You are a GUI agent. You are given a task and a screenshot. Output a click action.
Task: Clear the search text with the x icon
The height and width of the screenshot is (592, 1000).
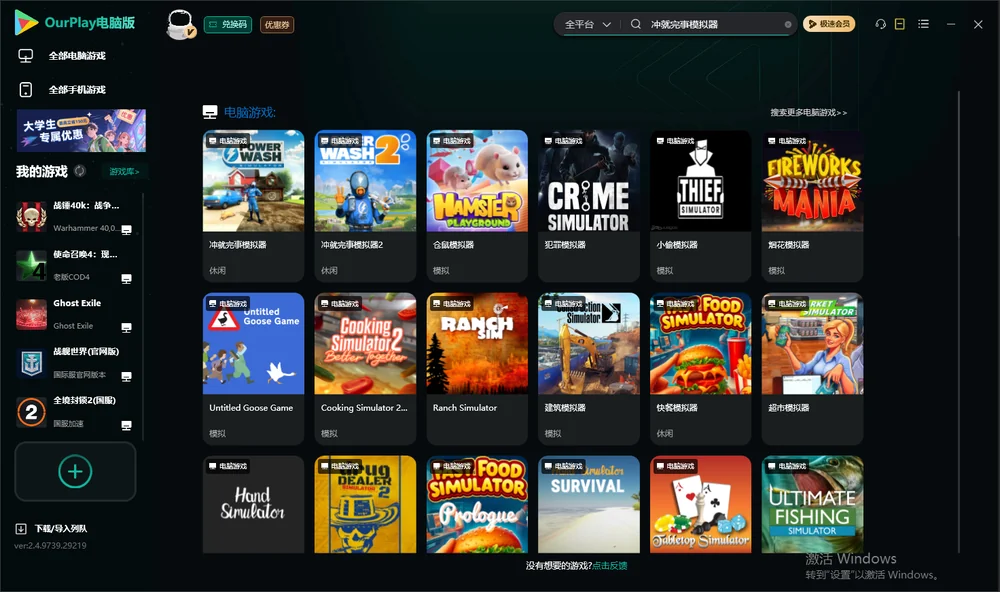pyautogui.click(x=788, y=24)
